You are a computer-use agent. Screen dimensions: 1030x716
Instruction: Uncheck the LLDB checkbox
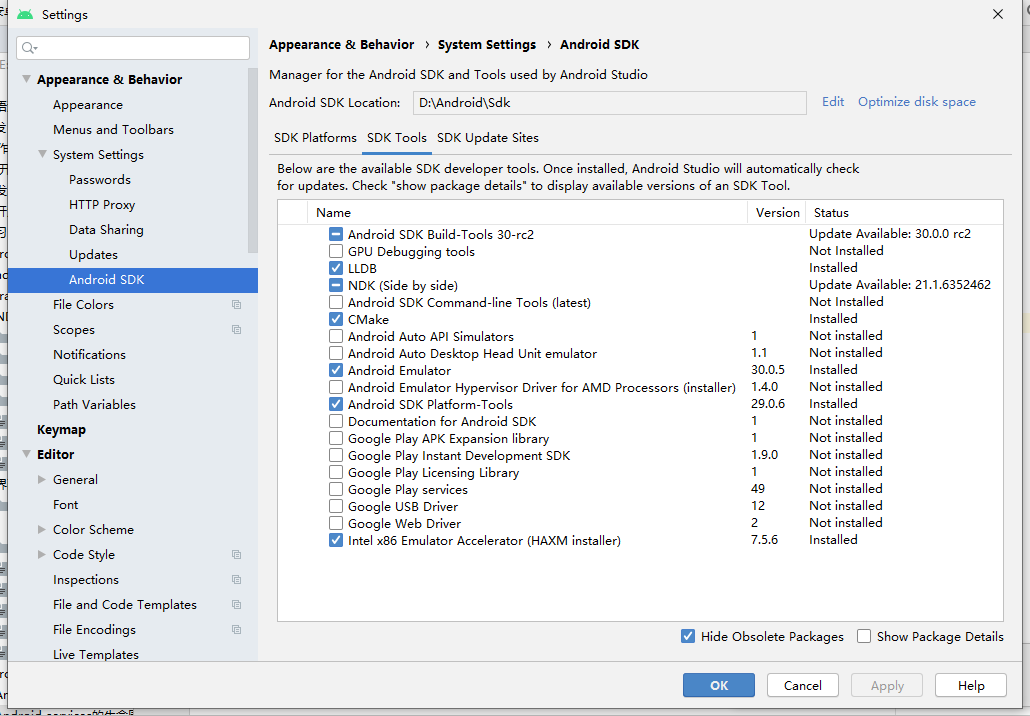[x=336, y=268]
